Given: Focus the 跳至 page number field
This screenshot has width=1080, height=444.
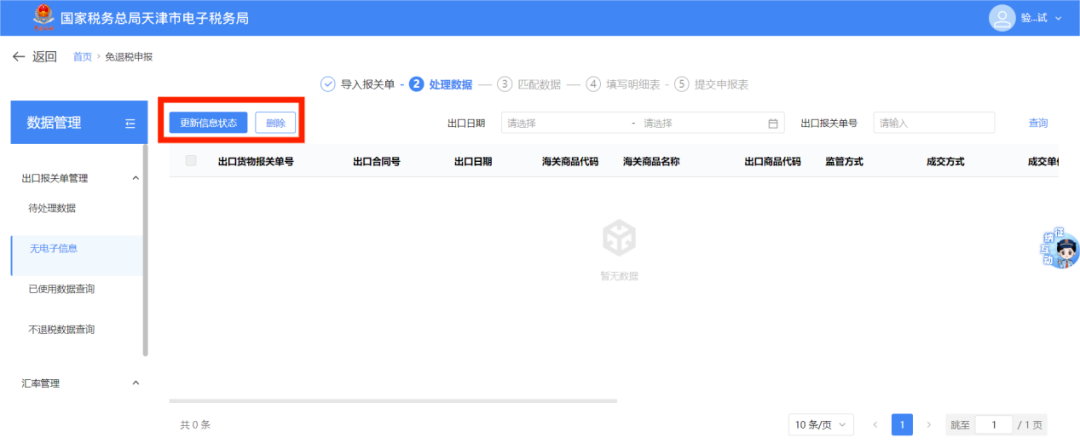Looking at the screenshot, I should 993,425.
